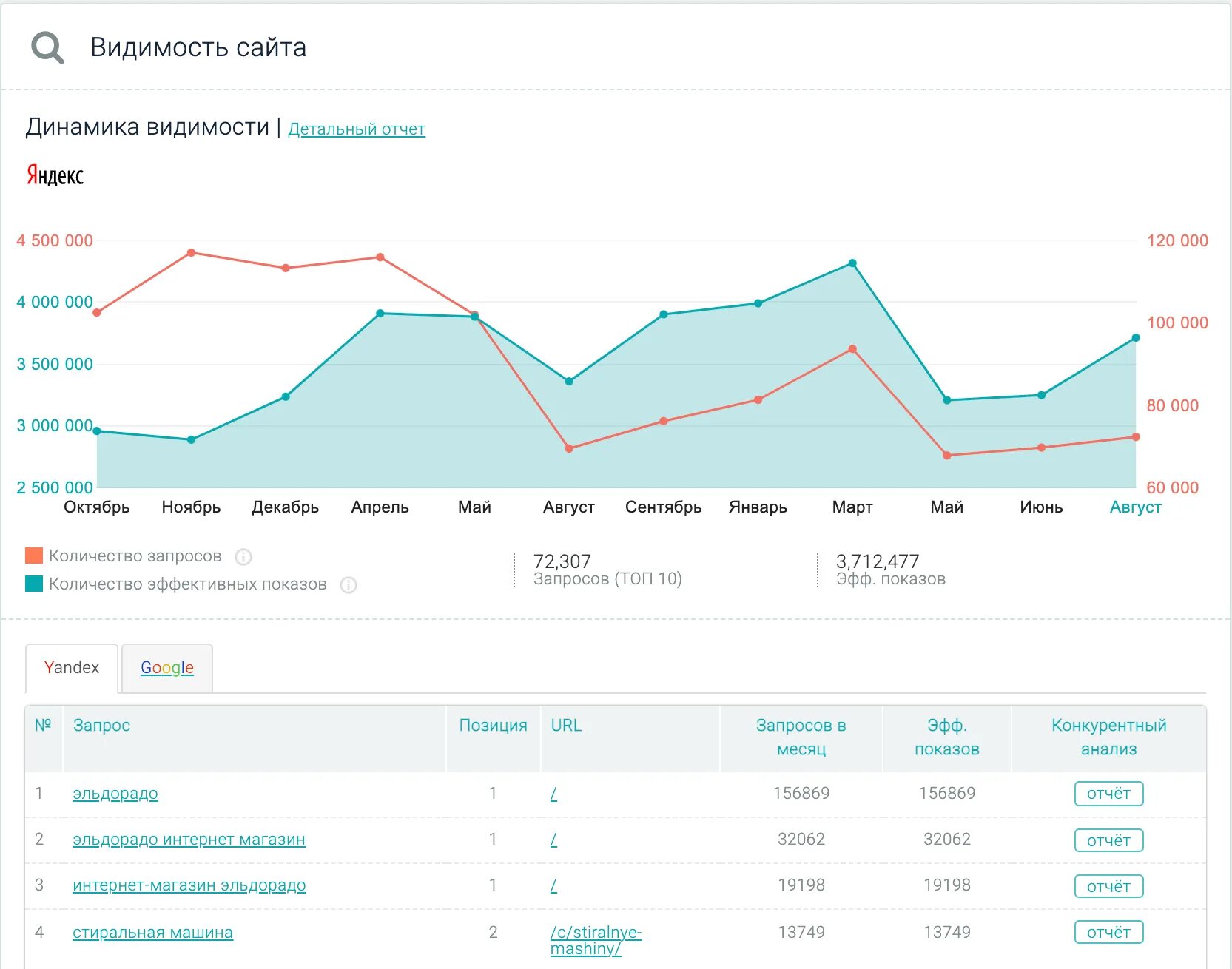Image resolution: width=1232 pixels, height=969 pixels.
Task: Click the Октябрь axis label
Action: pos(97,507)
